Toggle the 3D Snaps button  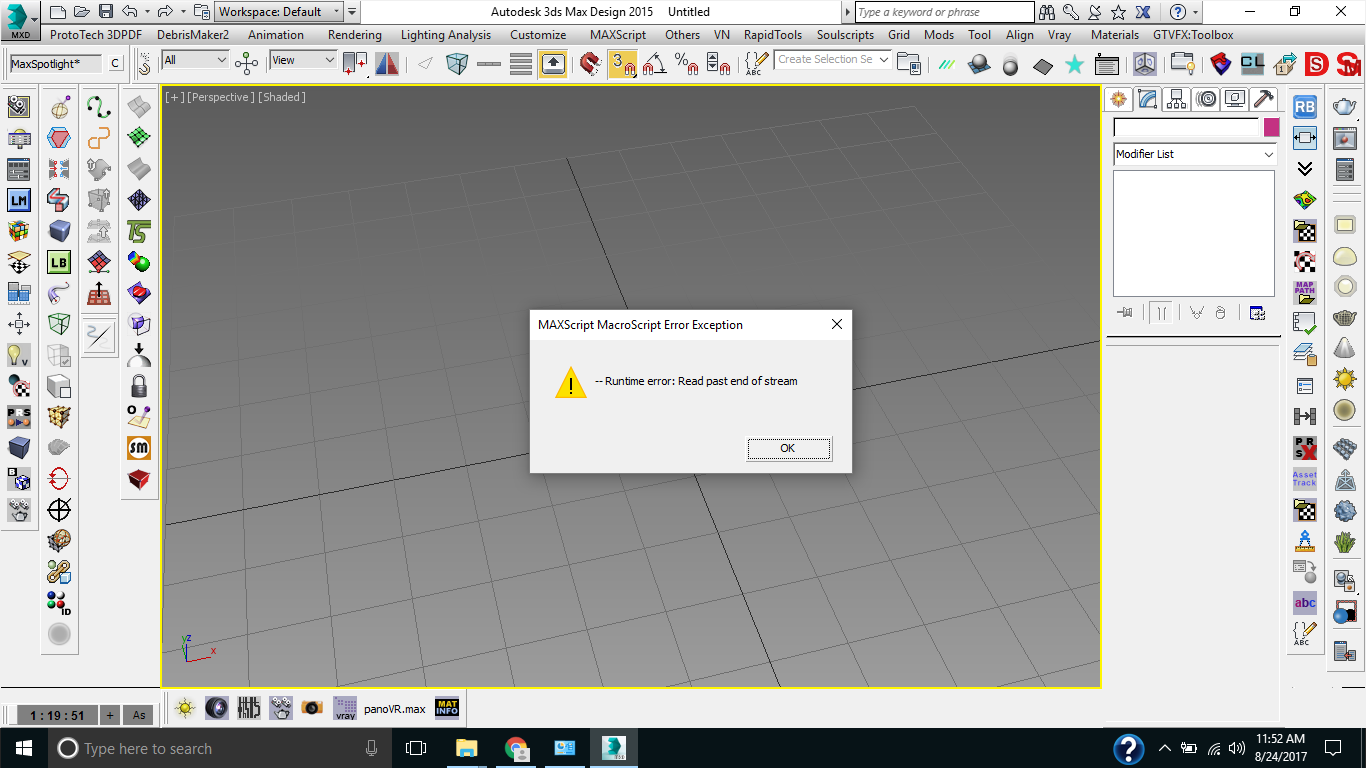coord(622,64)
